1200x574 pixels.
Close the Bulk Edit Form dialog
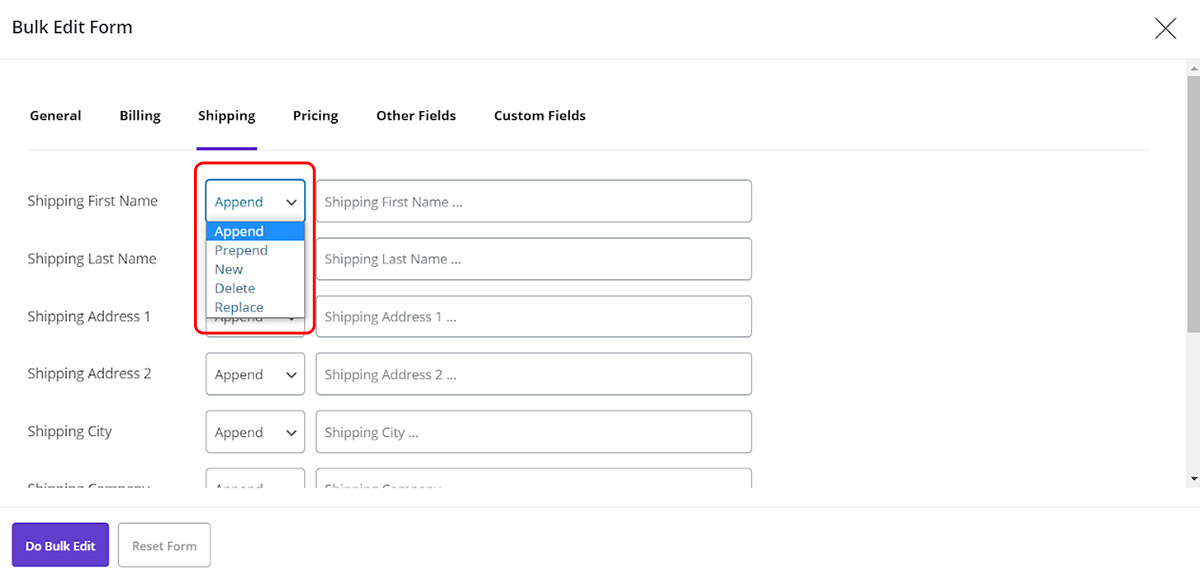(1165, 28)
